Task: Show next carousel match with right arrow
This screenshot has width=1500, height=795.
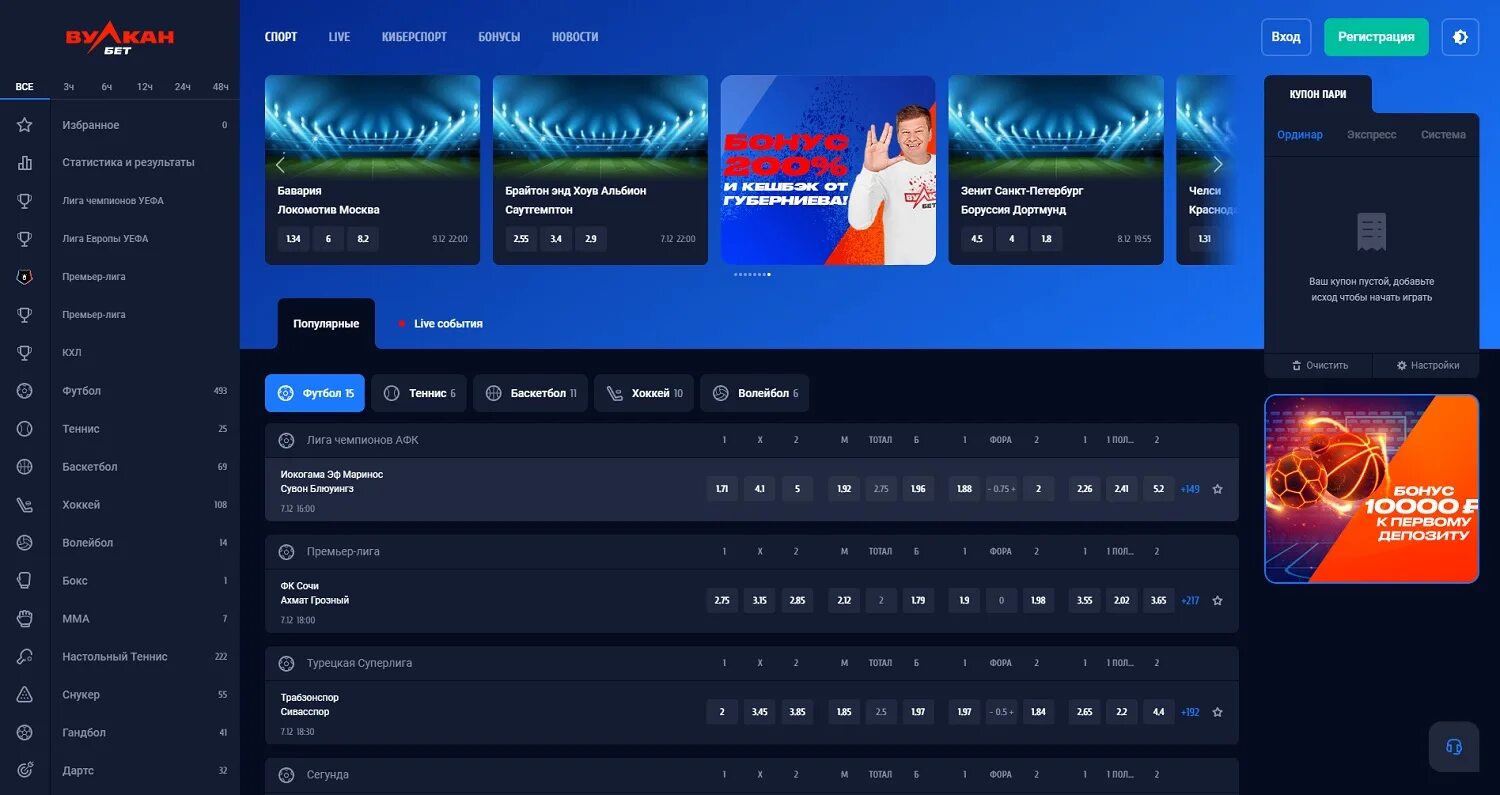Action: click(x=1217, y=165)
